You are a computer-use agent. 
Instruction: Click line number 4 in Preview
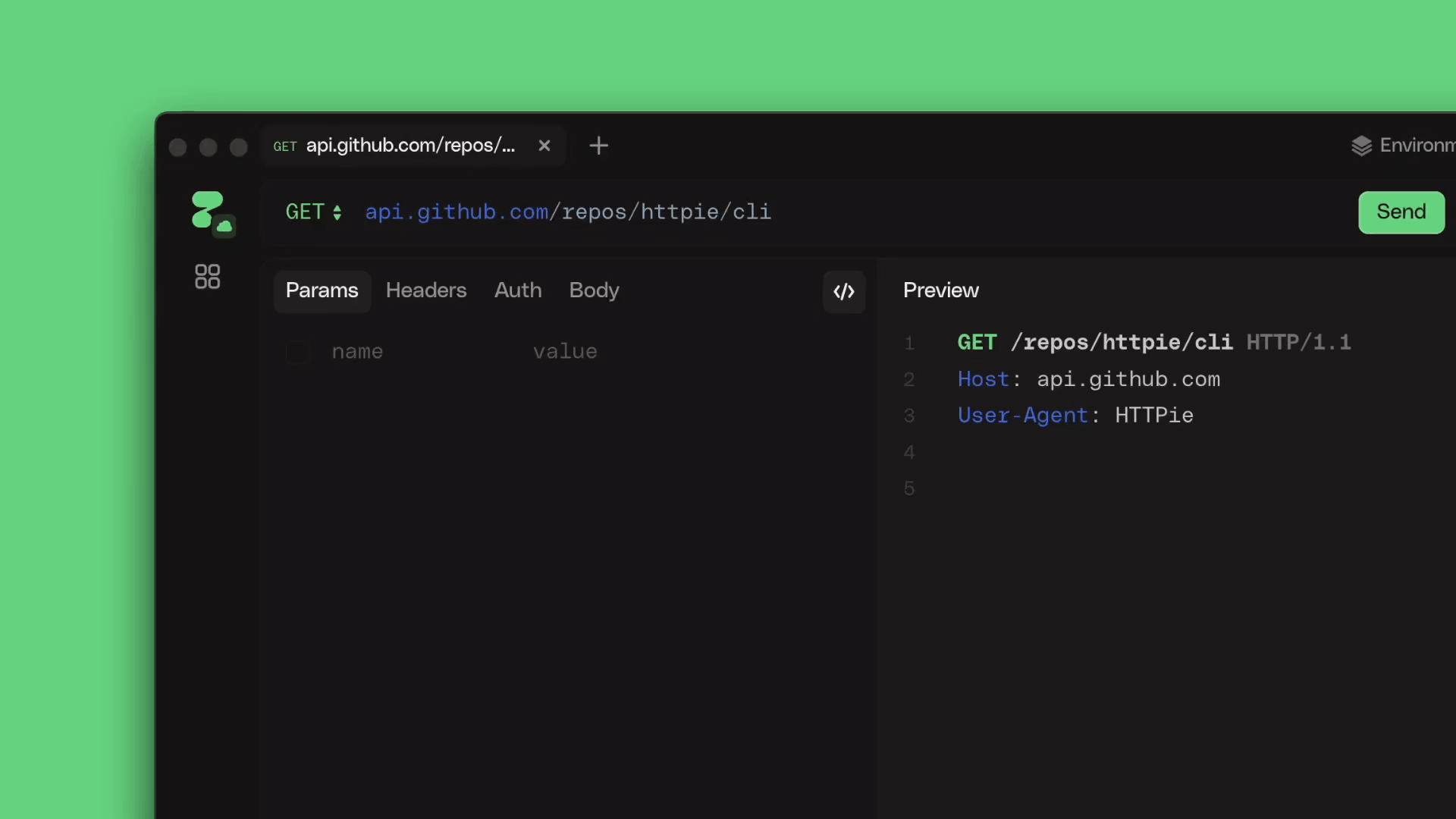909,453
